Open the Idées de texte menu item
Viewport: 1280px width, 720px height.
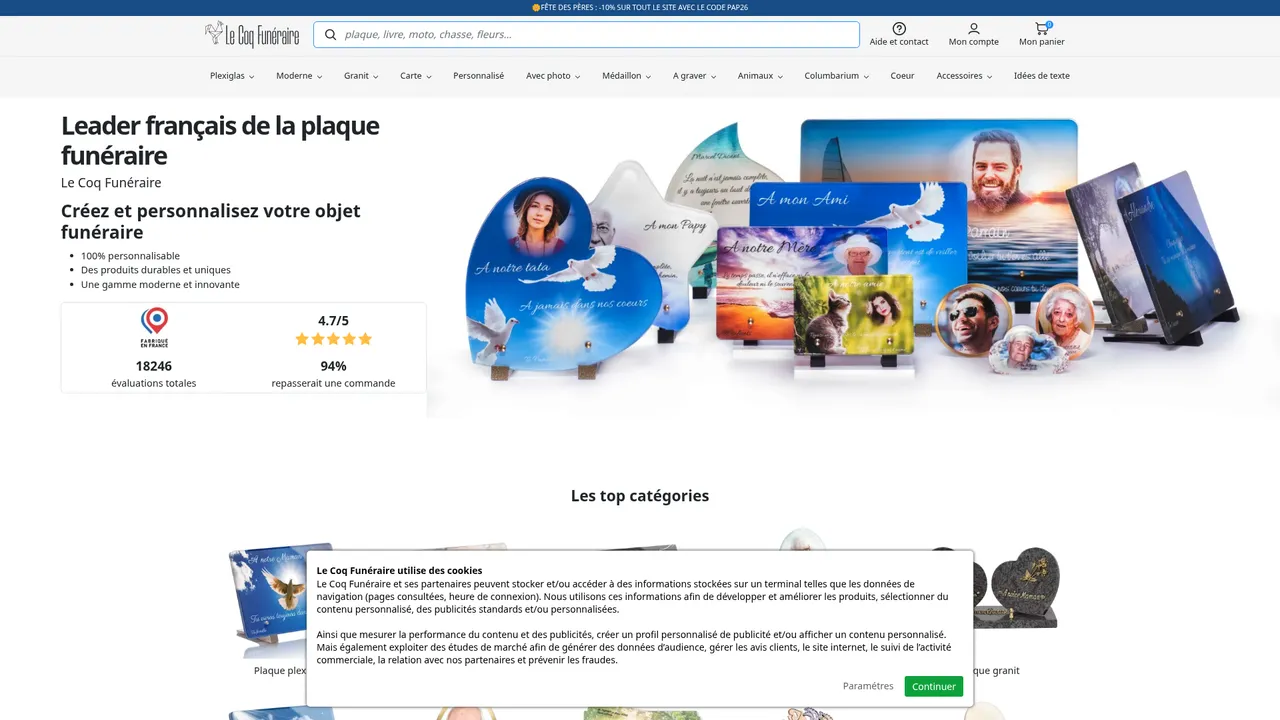click(1042, 76)
